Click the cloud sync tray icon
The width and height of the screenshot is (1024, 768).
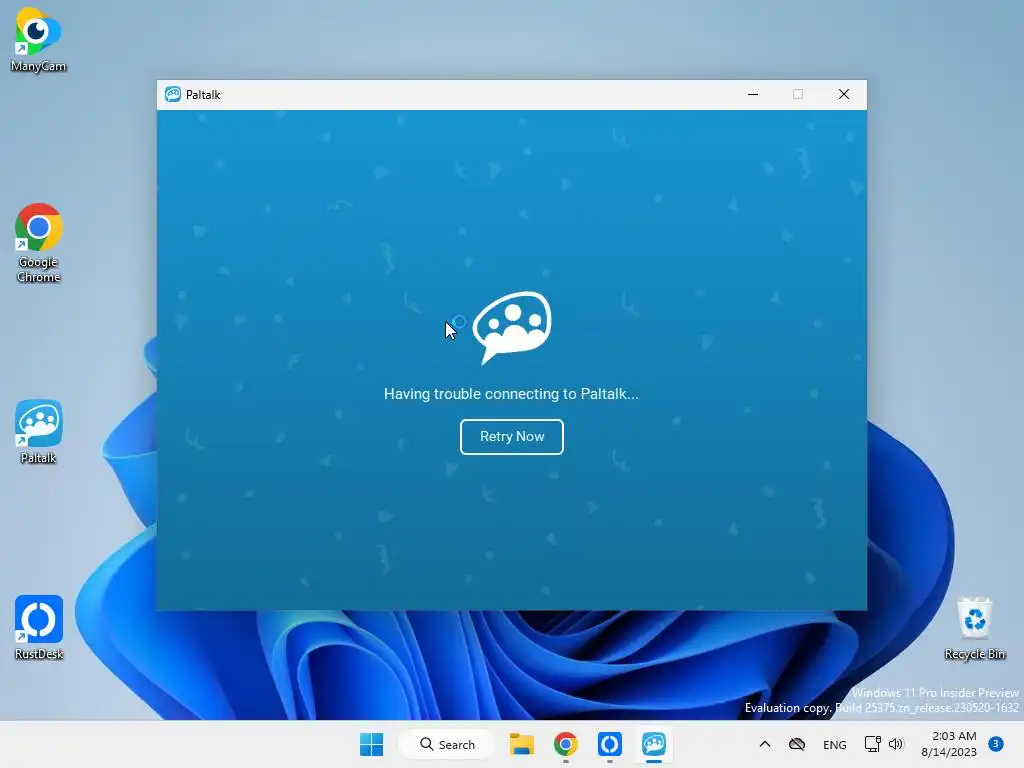(797, 744)
